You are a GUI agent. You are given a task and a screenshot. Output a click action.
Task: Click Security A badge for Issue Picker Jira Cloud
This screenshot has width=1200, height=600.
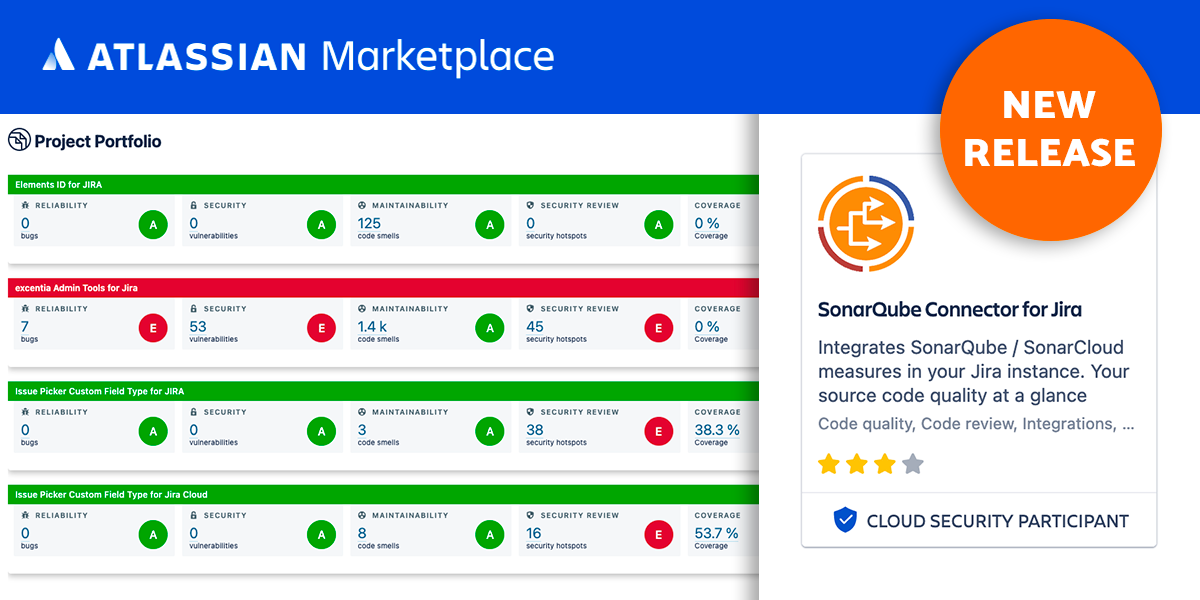click(x=321, y=535)
